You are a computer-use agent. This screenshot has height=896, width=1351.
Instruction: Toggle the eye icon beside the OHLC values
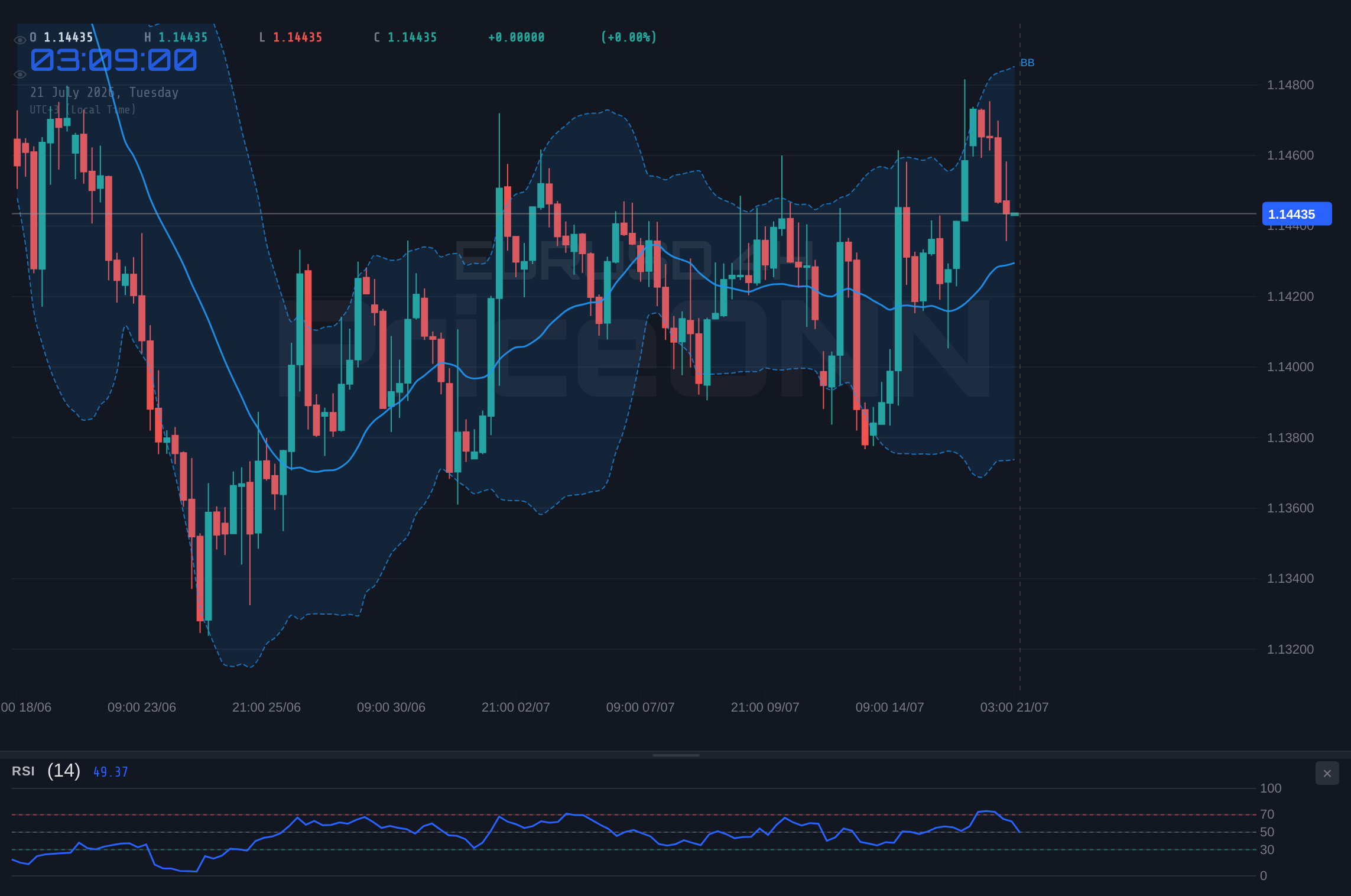20,40
